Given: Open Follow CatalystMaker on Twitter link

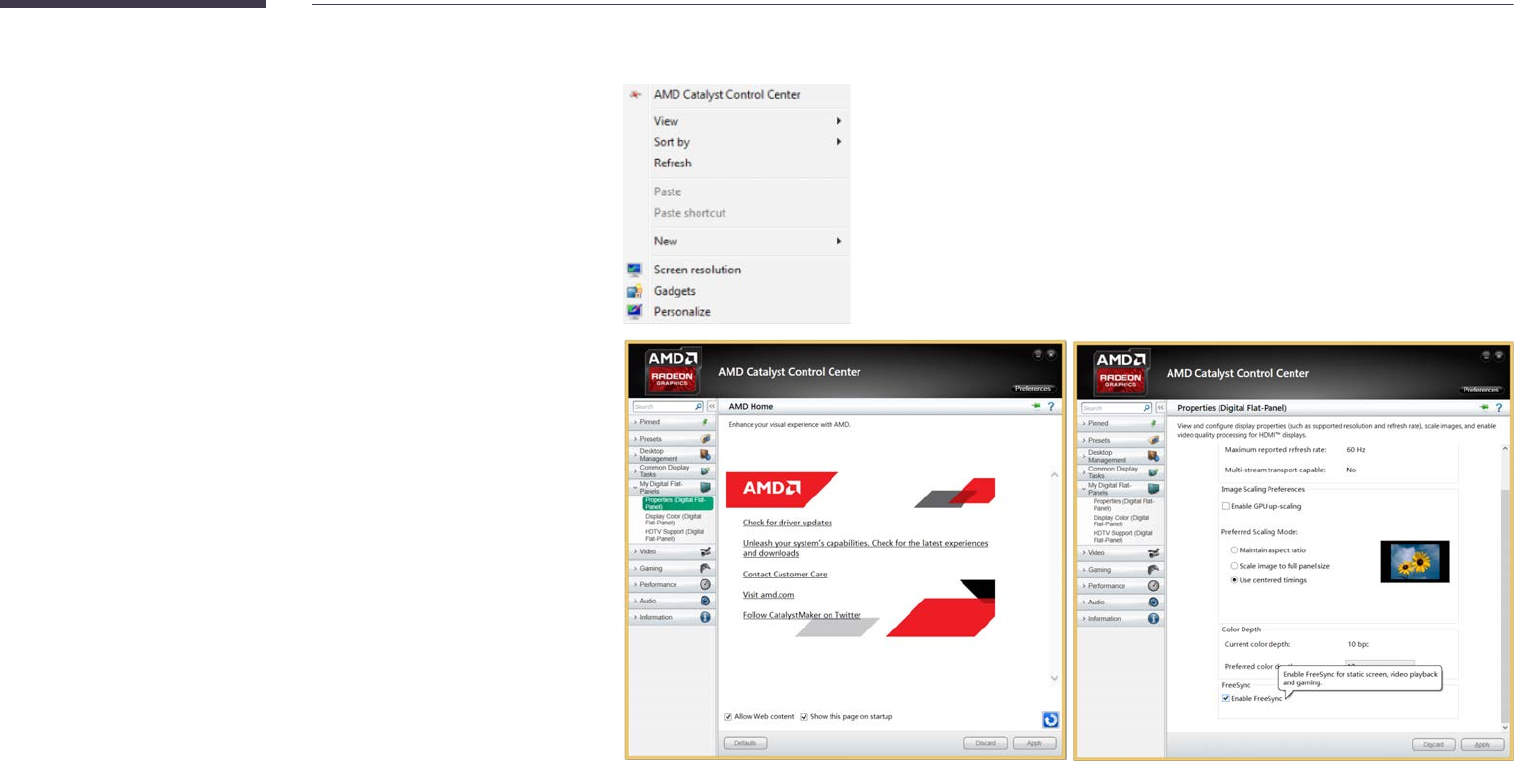Looking at the screenshot, I should (x=801, y=615).
